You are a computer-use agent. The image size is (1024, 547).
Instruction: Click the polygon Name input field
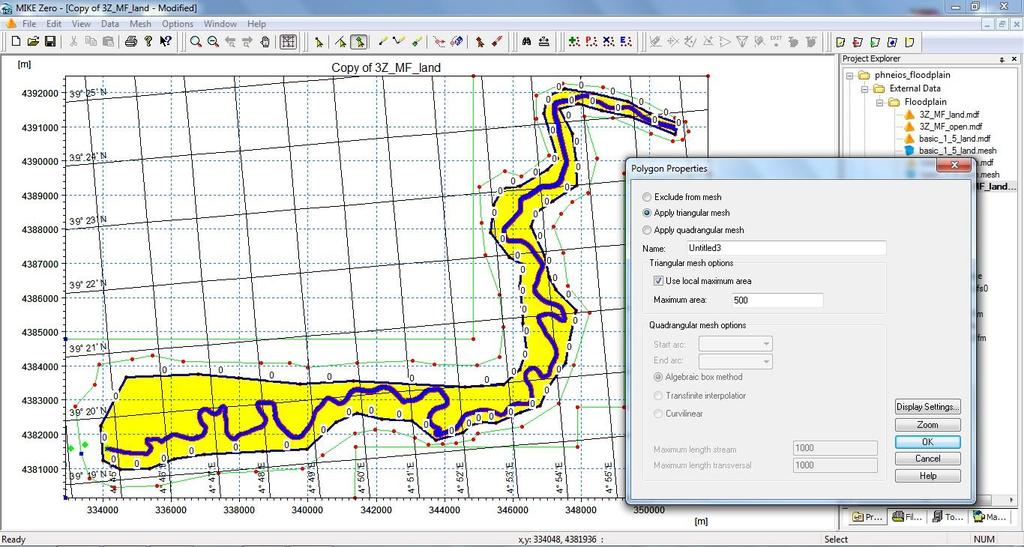point(786,248)
